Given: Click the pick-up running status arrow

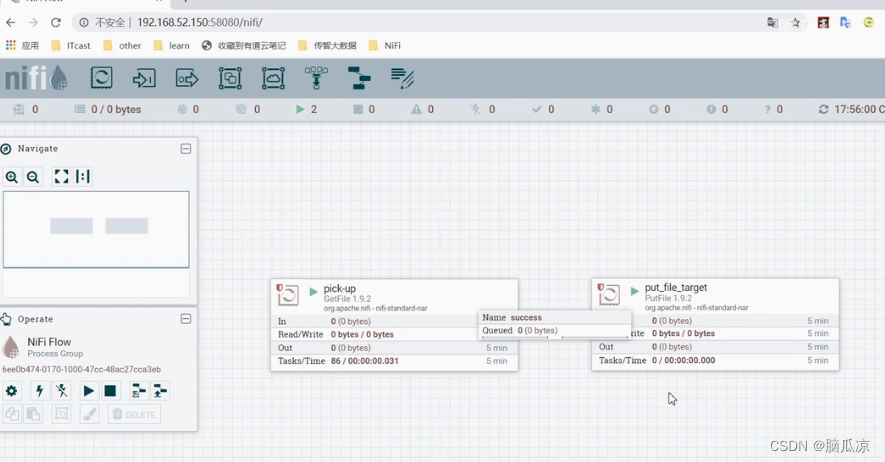Looking at the screenshot, I should point(313,292).
